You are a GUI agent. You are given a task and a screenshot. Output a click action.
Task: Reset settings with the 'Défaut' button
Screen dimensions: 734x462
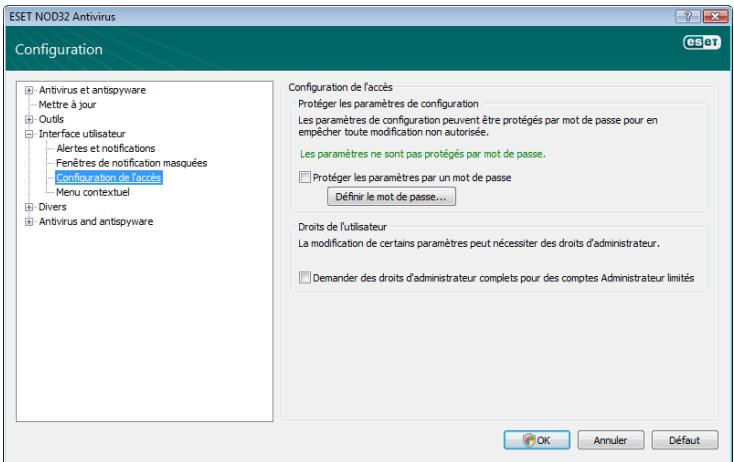click(684, 440)
